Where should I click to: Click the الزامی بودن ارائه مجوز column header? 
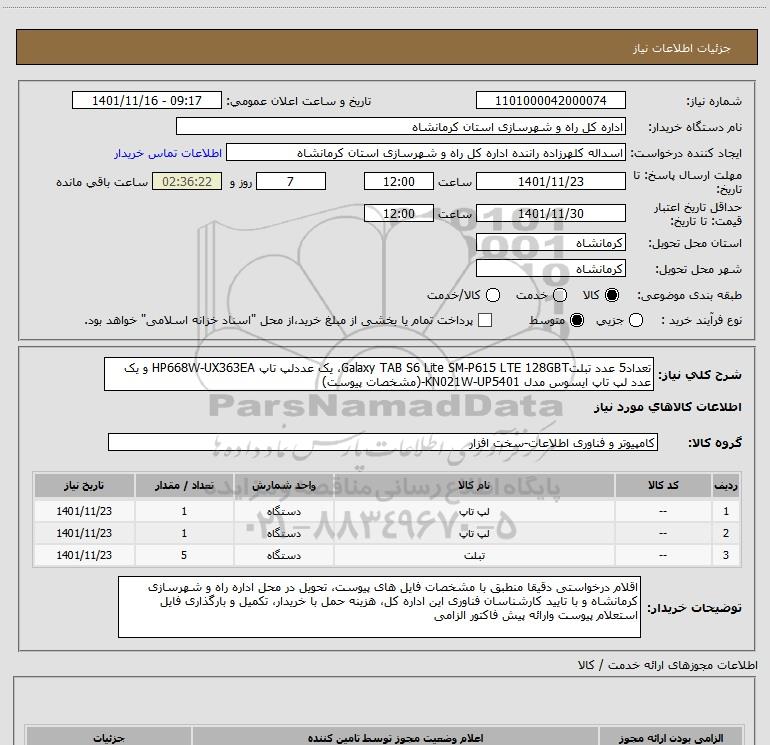(671, 738)
